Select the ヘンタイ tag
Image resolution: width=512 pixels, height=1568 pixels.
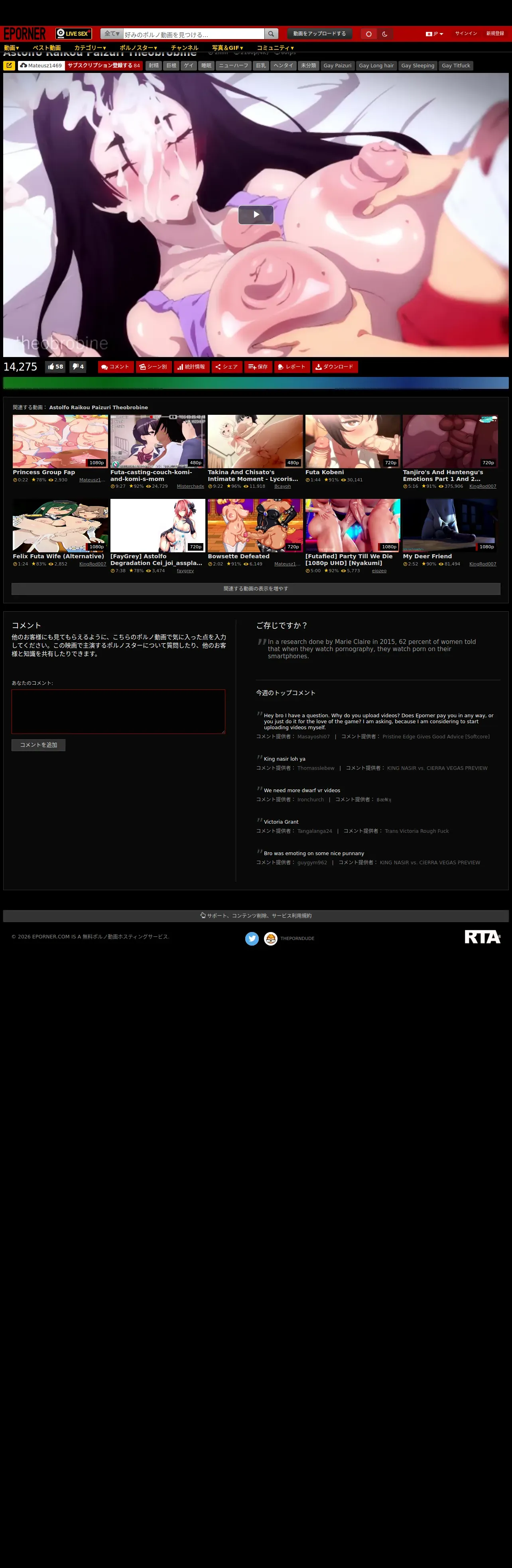(283, 66)
